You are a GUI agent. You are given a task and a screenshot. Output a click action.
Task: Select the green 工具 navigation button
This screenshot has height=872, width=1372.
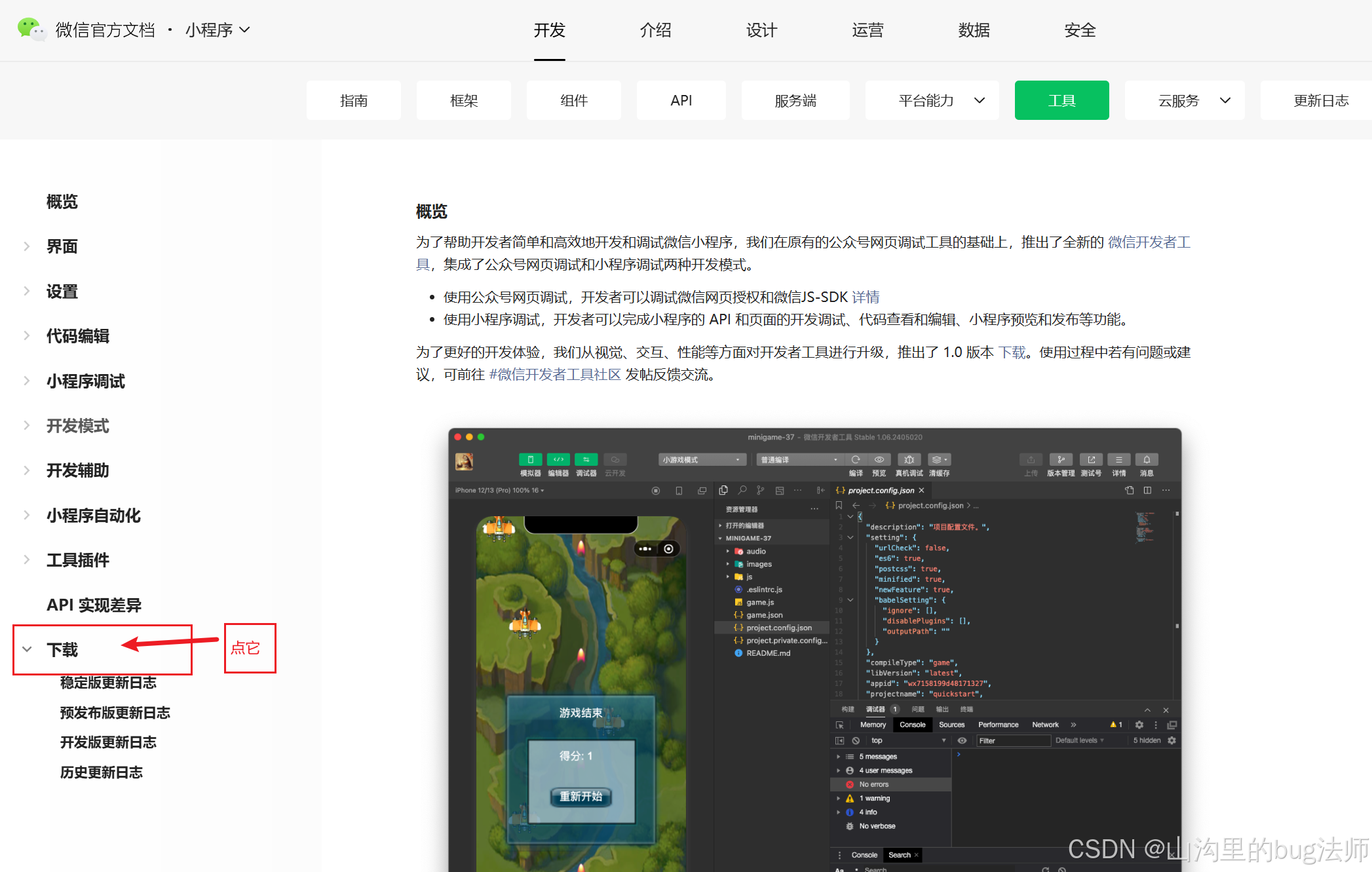pyautogui.click(x=1061, y=100)
